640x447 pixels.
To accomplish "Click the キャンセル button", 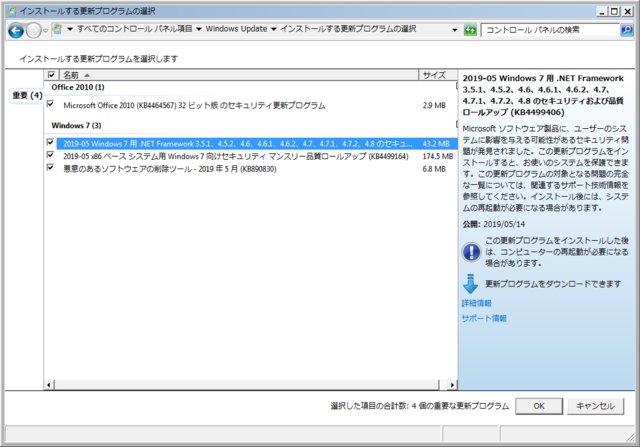I will pyautogui.click(x=595, y=406).
